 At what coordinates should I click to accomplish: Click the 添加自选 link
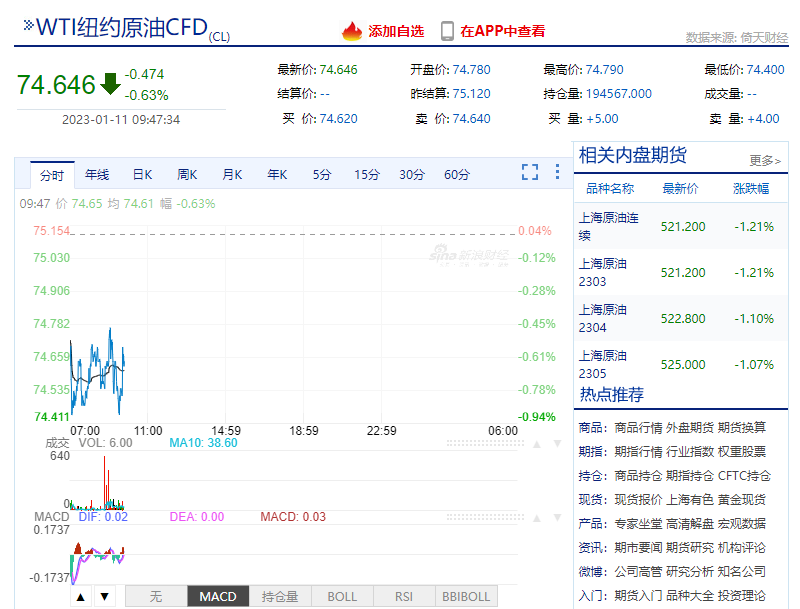pyautogui.click(x=396, y=32)
